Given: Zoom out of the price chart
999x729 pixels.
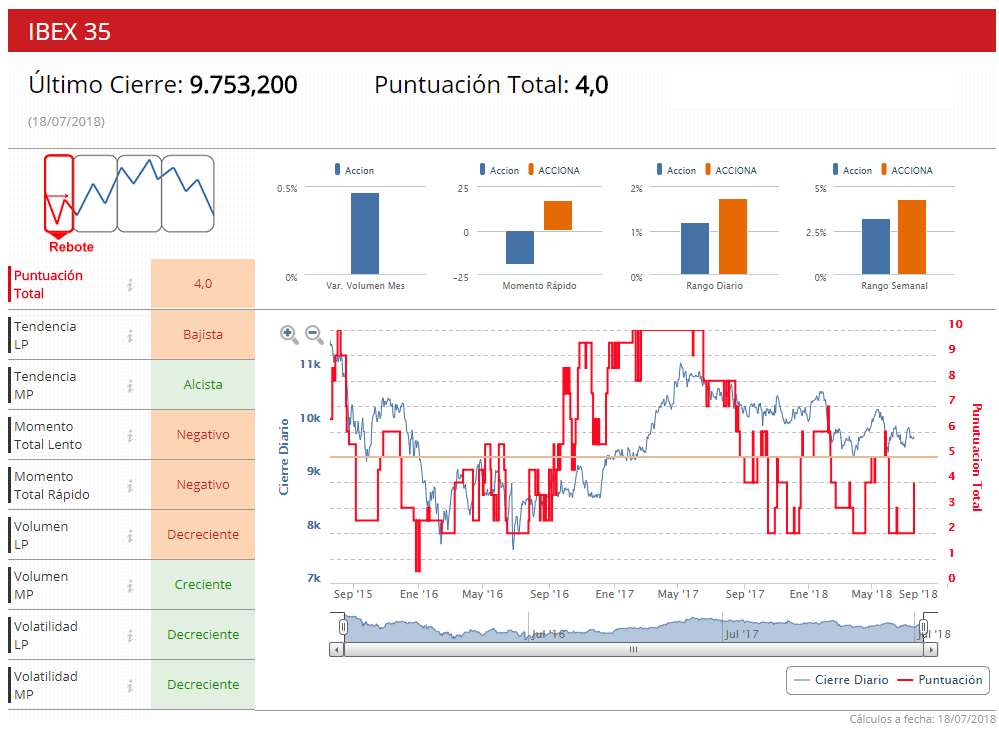Looking at the screenshot, I should tap(314, 334).
